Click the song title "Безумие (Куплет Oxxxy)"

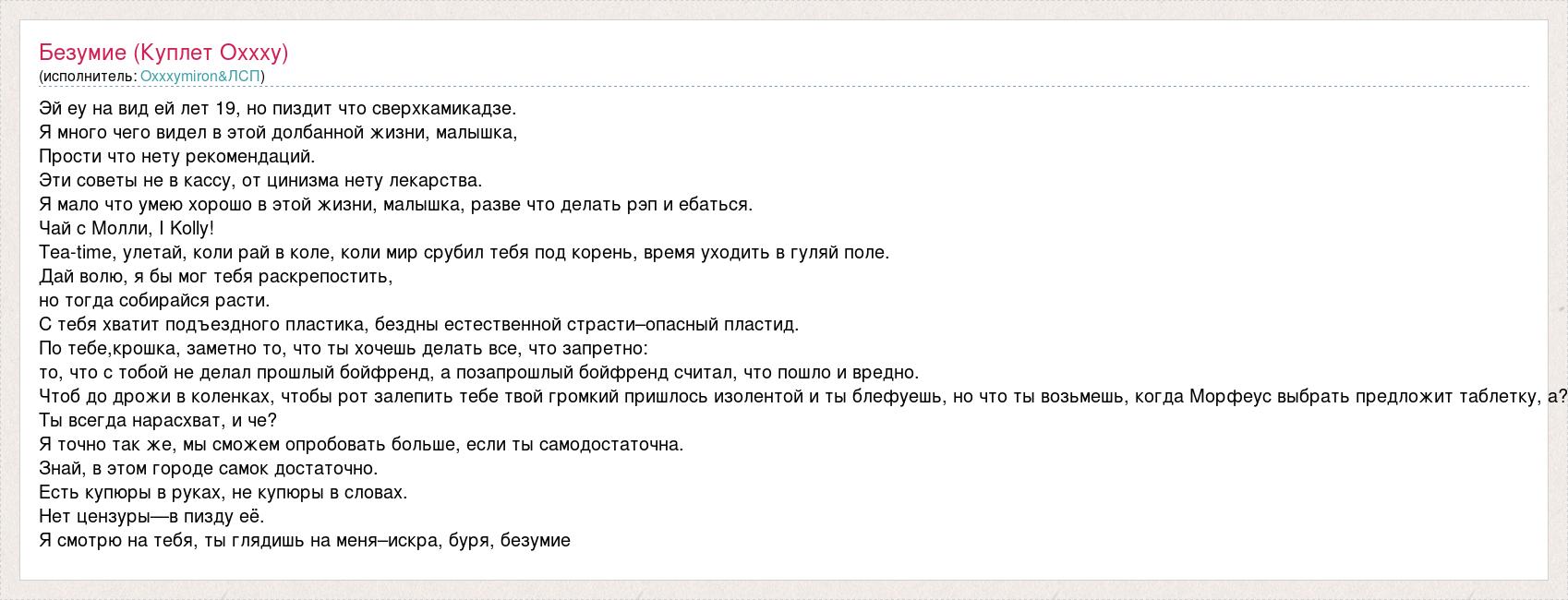click(x=163, y=52)
